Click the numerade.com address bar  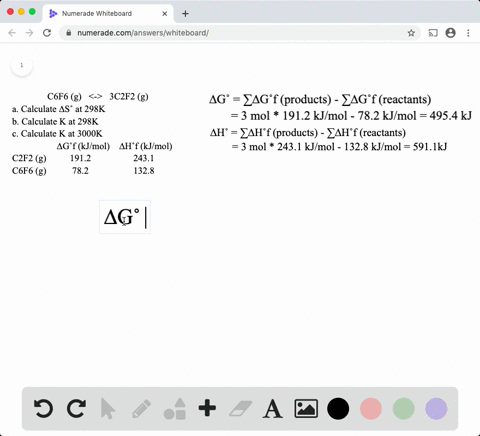[233, 33]
